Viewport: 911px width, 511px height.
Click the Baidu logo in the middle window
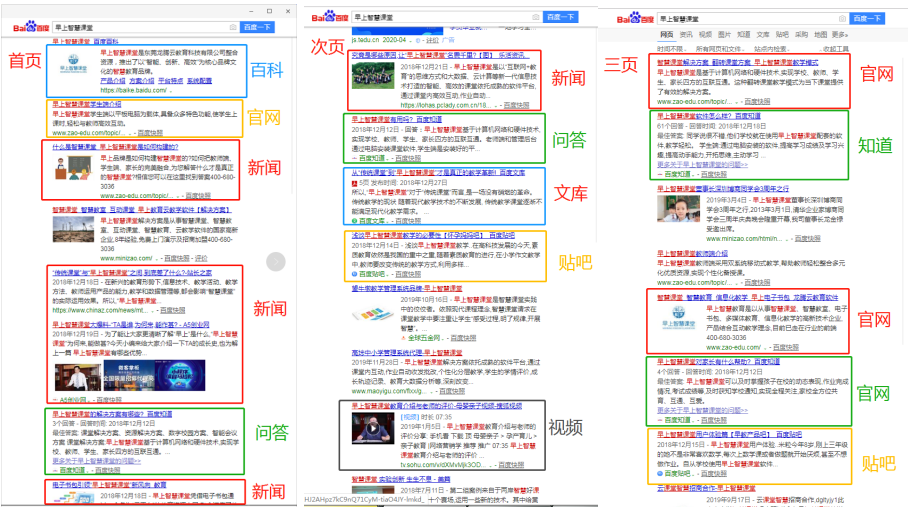coord(329,17)
